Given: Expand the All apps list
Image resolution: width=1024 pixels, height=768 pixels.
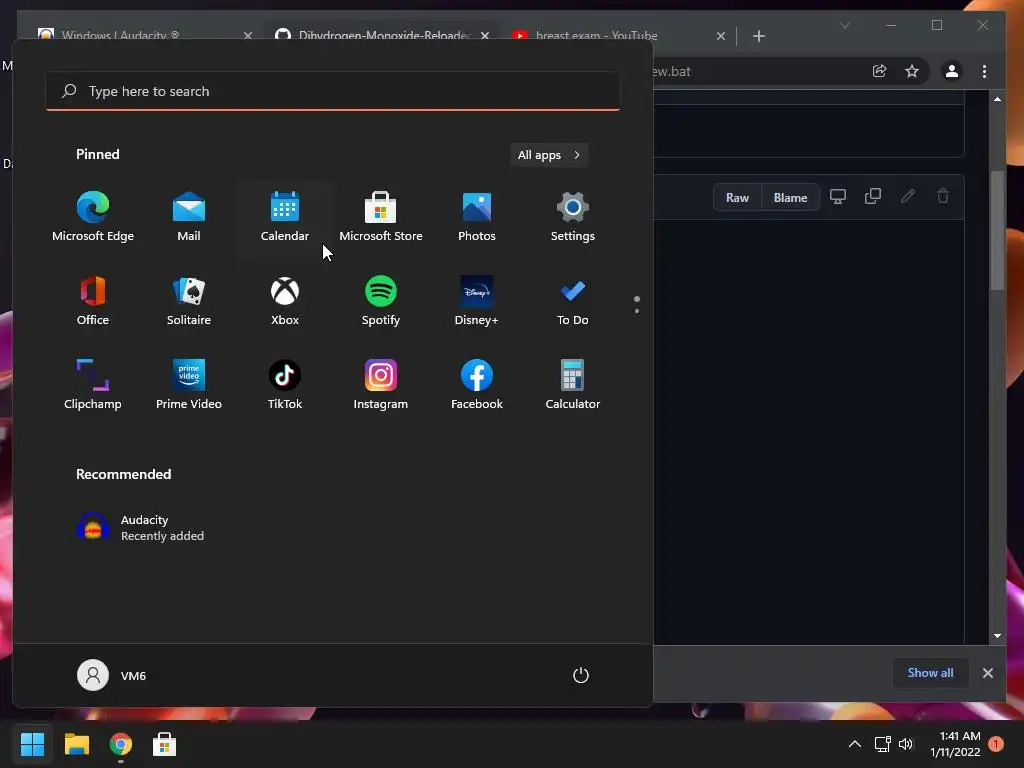Looking at the screenshot, I should pyautogui.click(x=549, y=155).
